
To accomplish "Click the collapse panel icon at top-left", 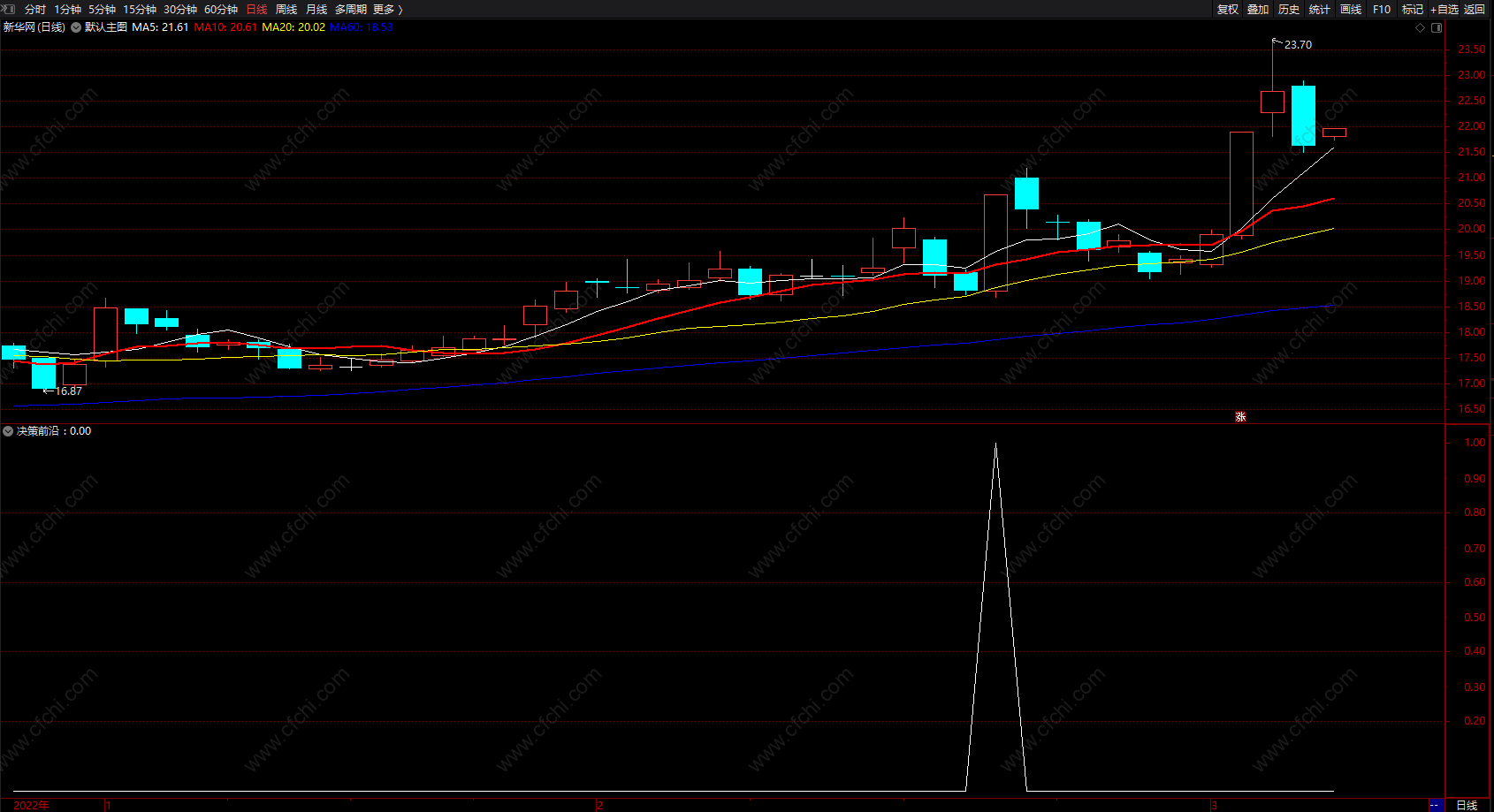I will pos(9,9).
